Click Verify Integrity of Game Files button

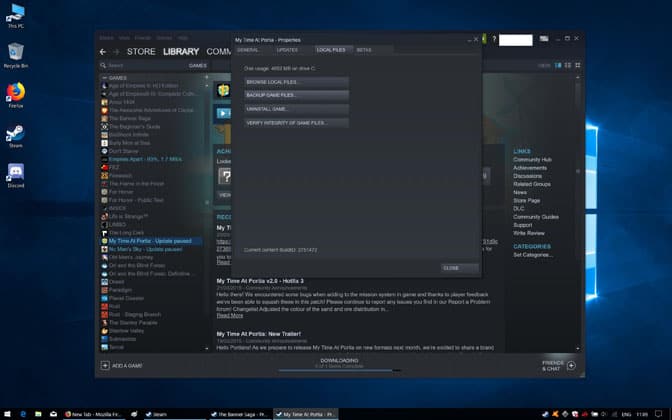pyautogui.click(x=297, y=123)
